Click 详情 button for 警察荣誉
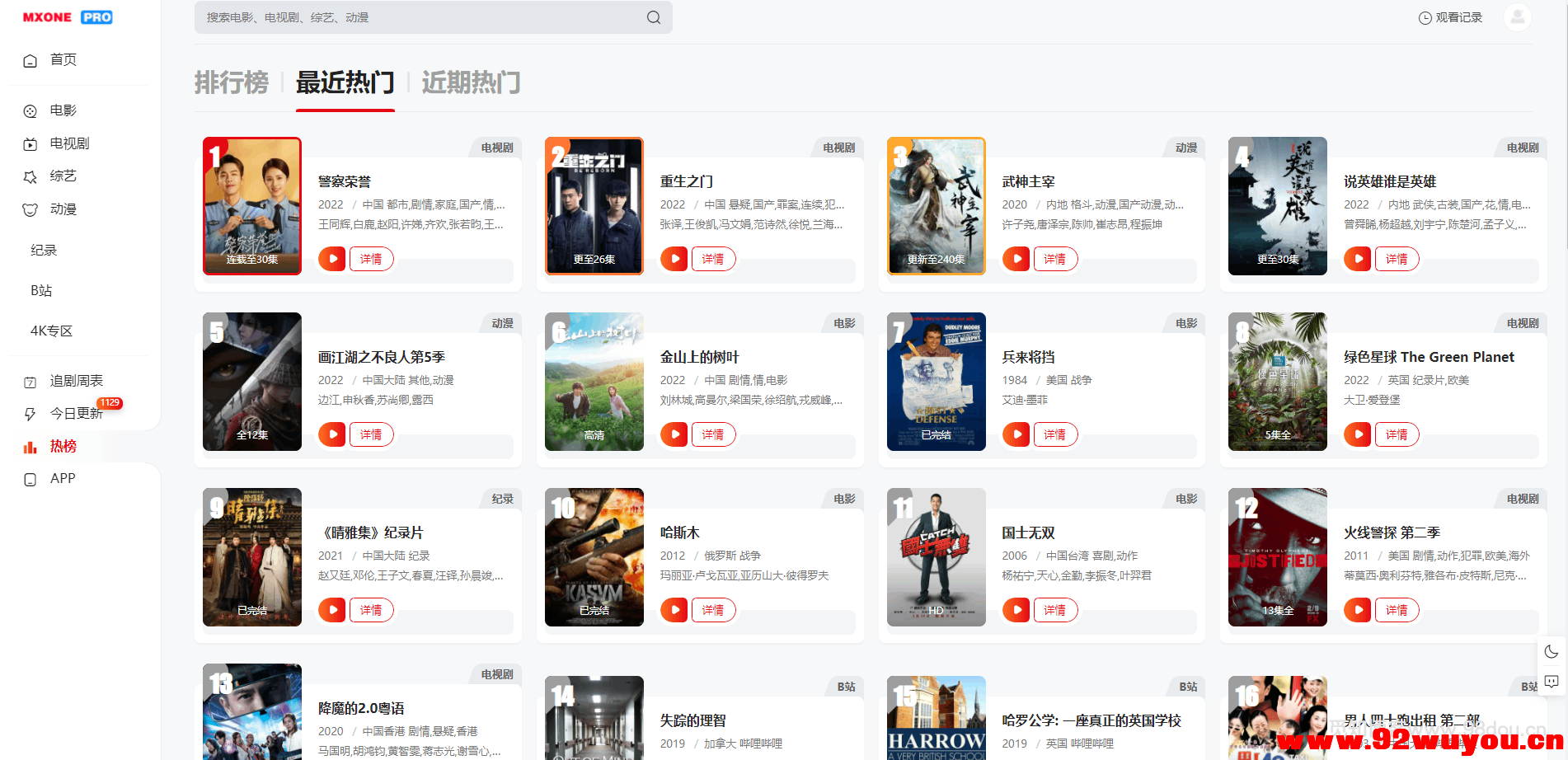 click(371, 258)
